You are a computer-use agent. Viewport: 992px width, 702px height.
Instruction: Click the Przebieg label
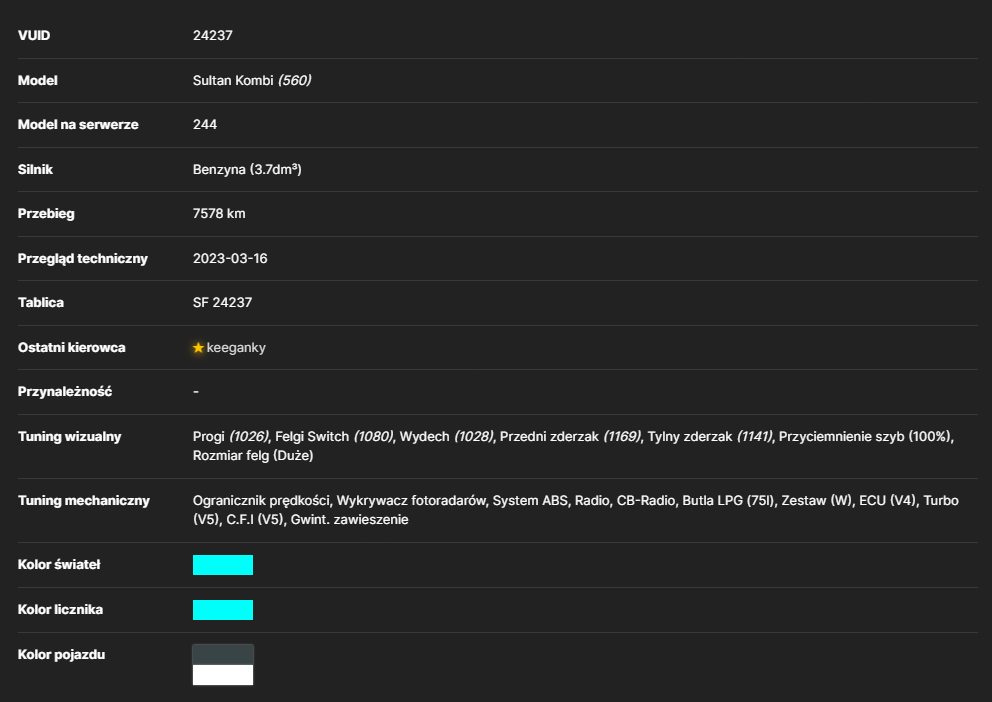[x=46, y=214]
